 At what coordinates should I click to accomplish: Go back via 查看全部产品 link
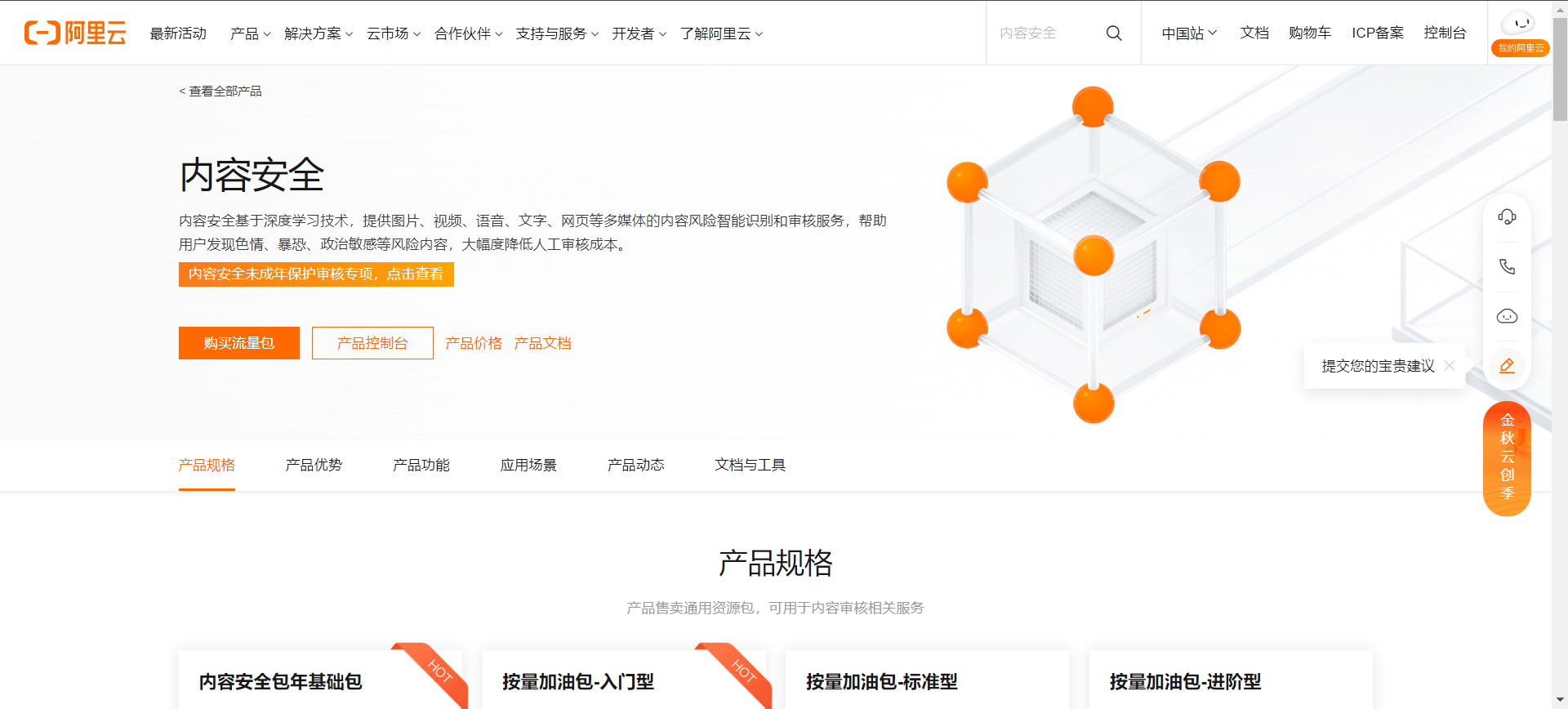click(x=220, y=91)
